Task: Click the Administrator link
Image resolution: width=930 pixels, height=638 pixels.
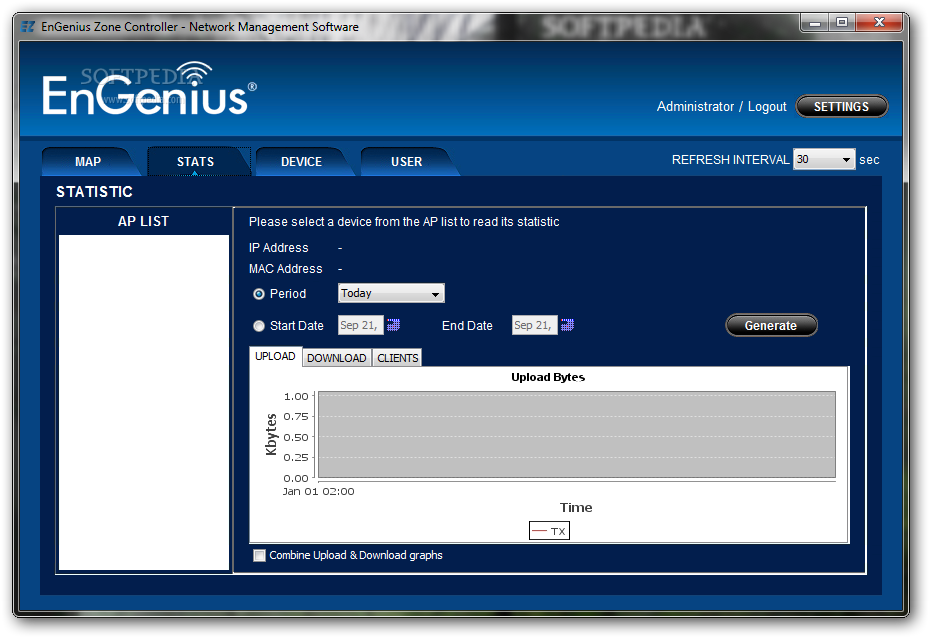Action: (695, 107)
